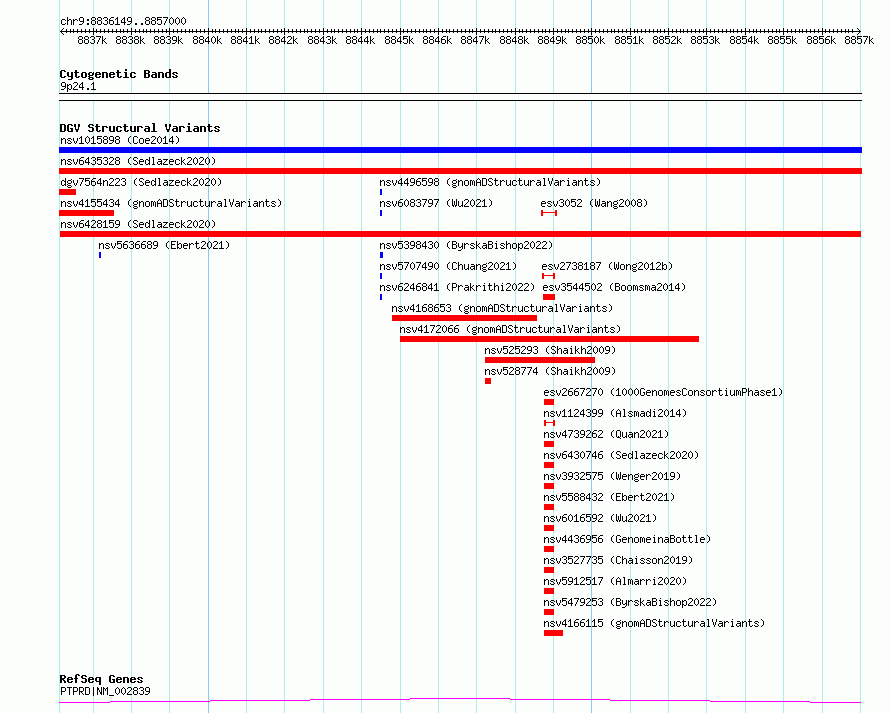Select the DGV Structural Variants track title

pyautogui.click(x=140, y=128)
